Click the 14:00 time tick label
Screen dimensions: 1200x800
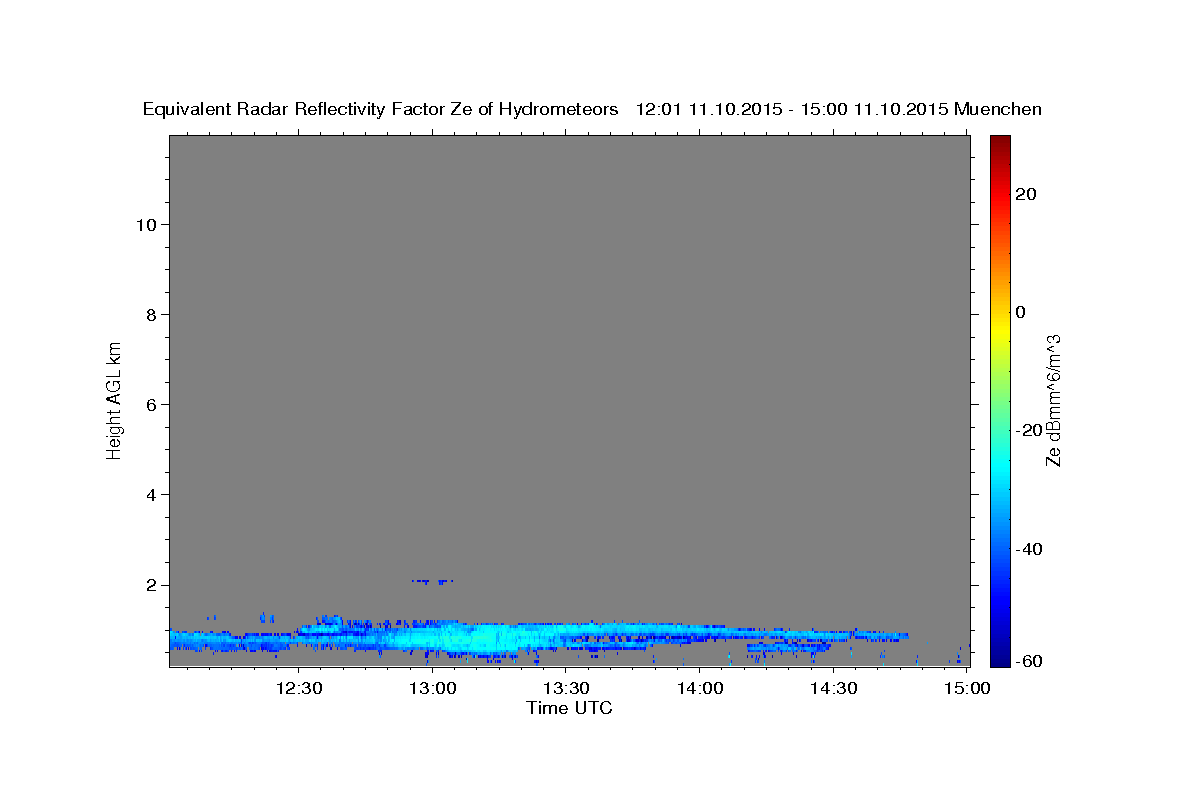[699, 688]
